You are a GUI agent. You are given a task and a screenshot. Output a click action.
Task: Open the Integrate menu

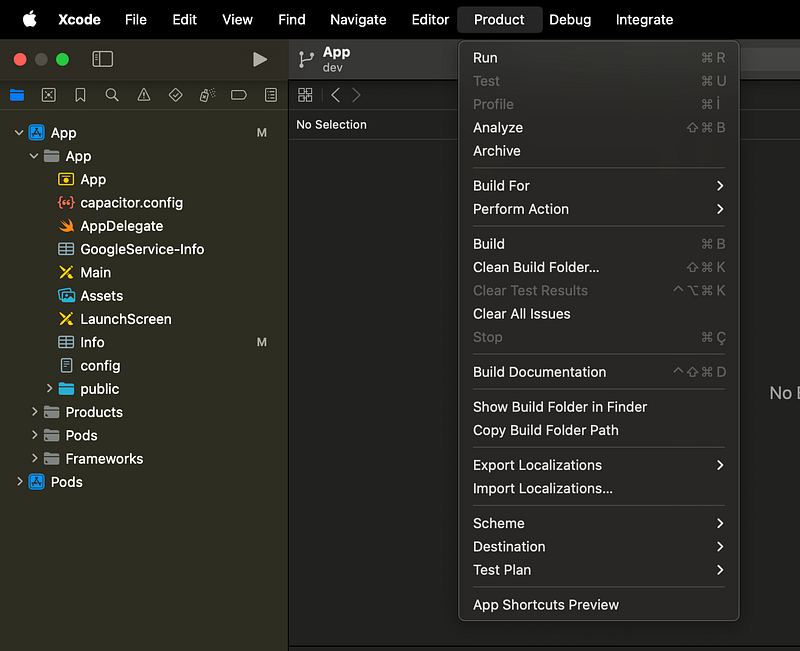point(644,19)
